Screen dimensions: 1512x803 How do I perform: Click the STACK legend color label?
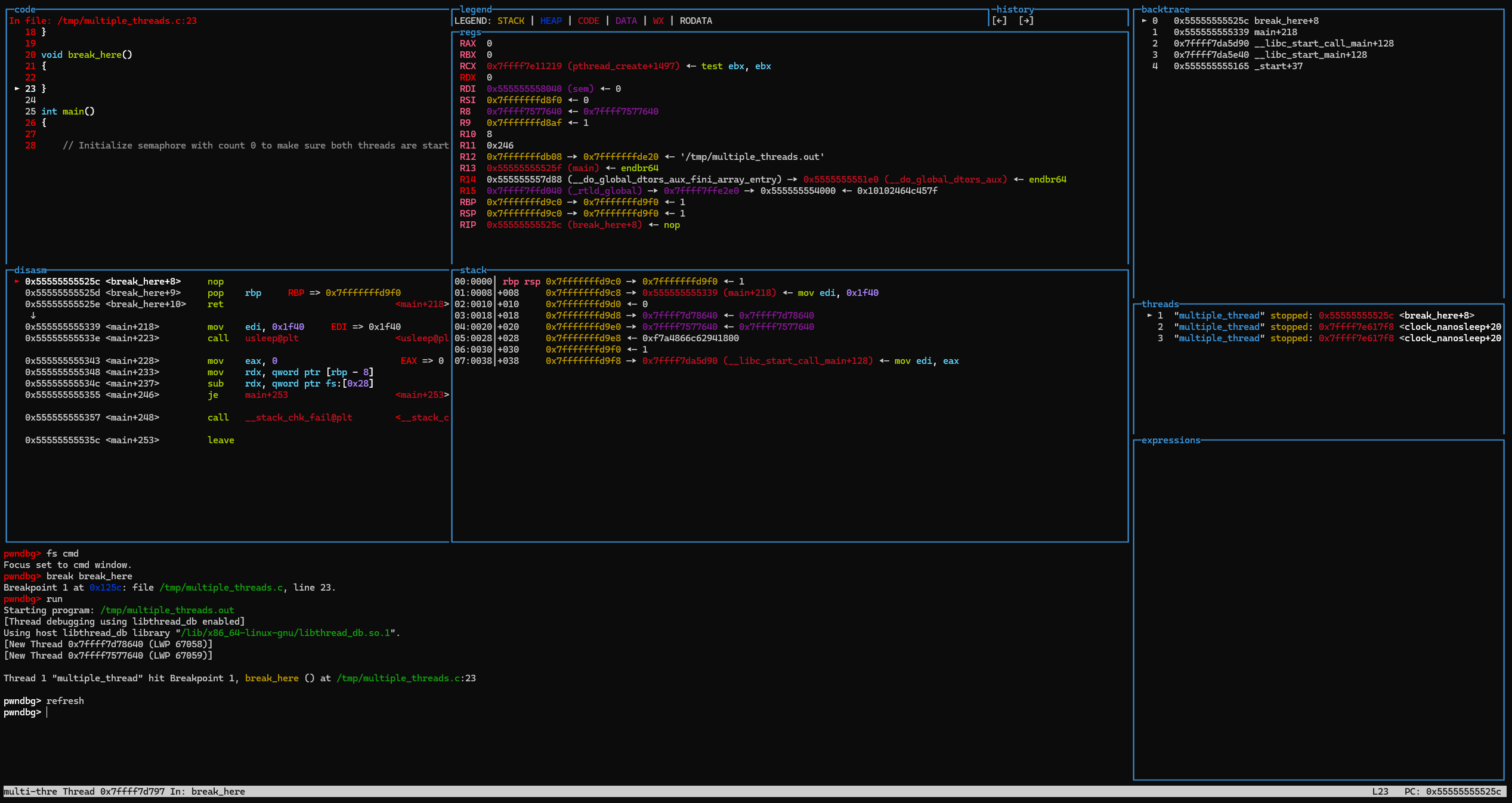[511, 21]
